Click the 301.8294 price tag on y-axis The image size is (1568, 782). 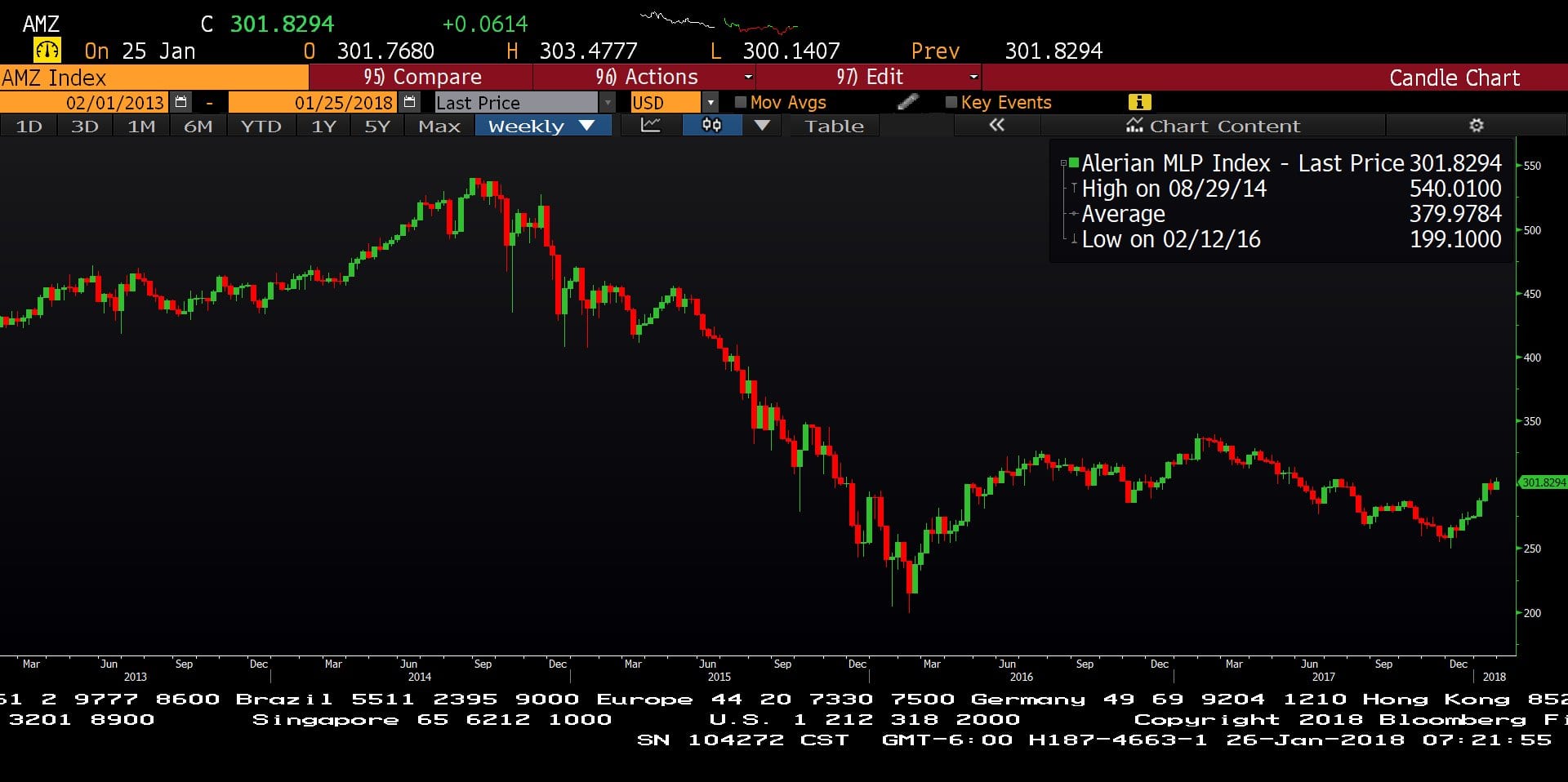click(1543, 482)
